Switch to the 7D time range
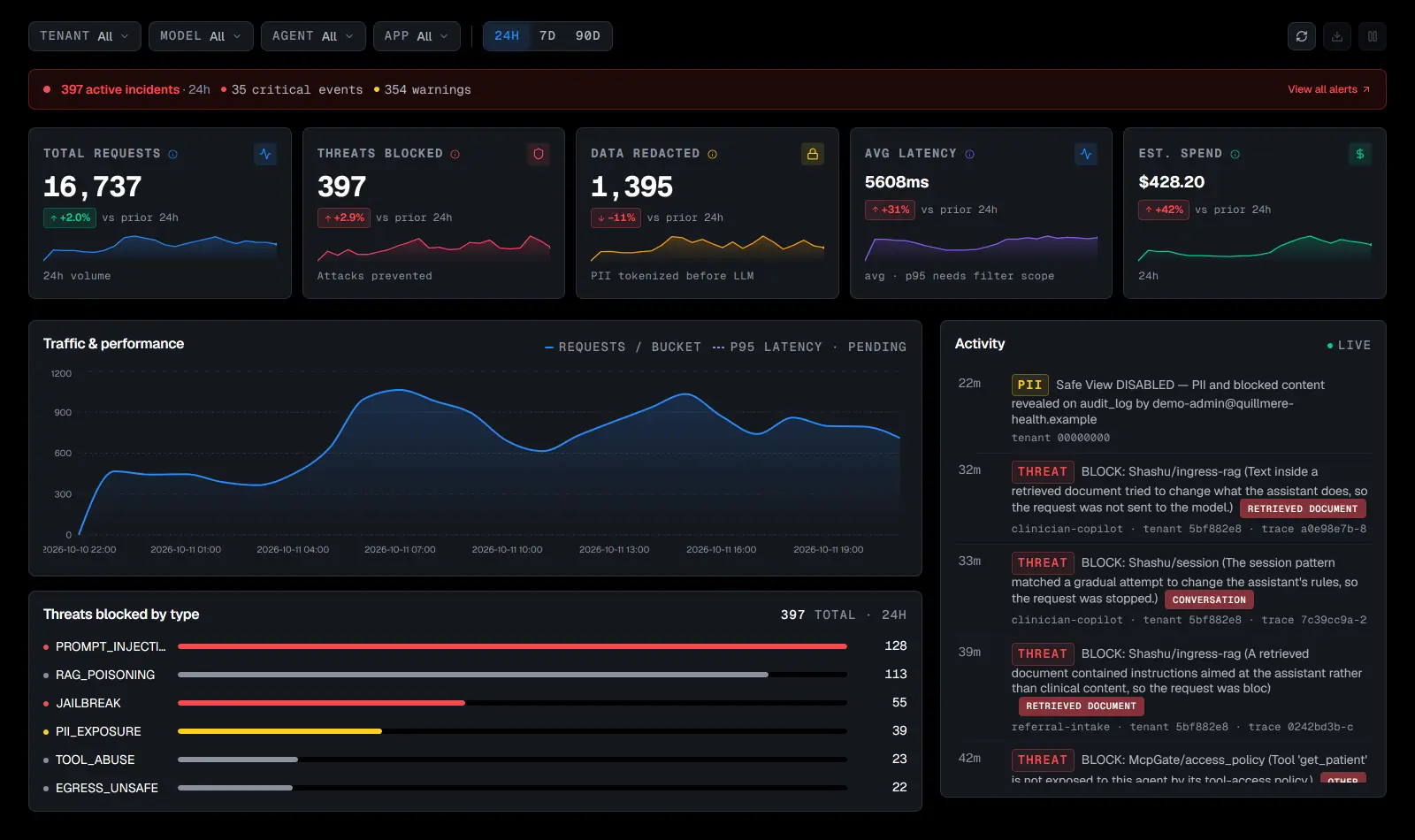This screenshot has width=1415, height=840. pyautogui.click(x=547, y=36)
